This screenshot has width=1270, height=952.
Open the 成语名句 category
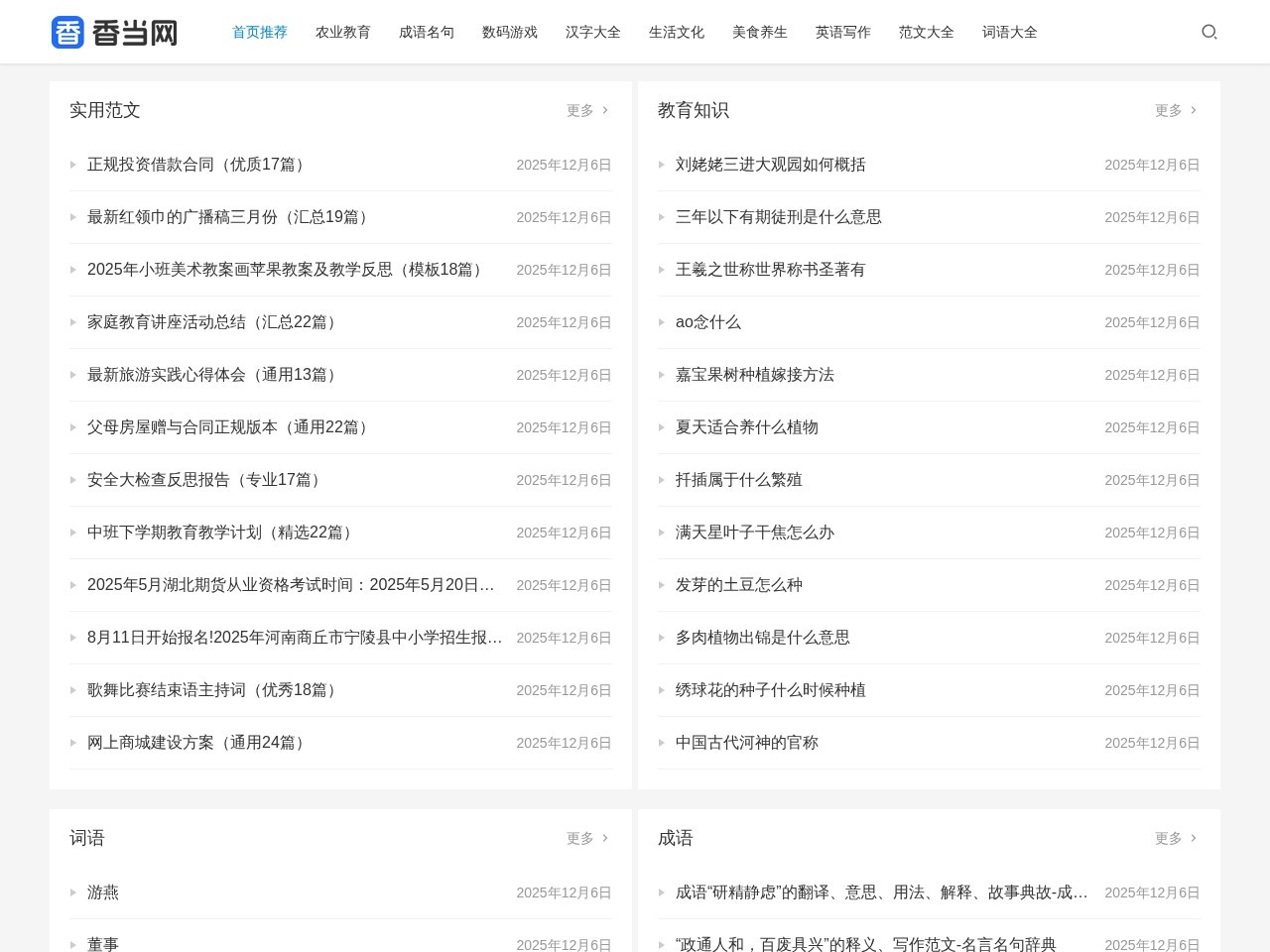(426, 32)
